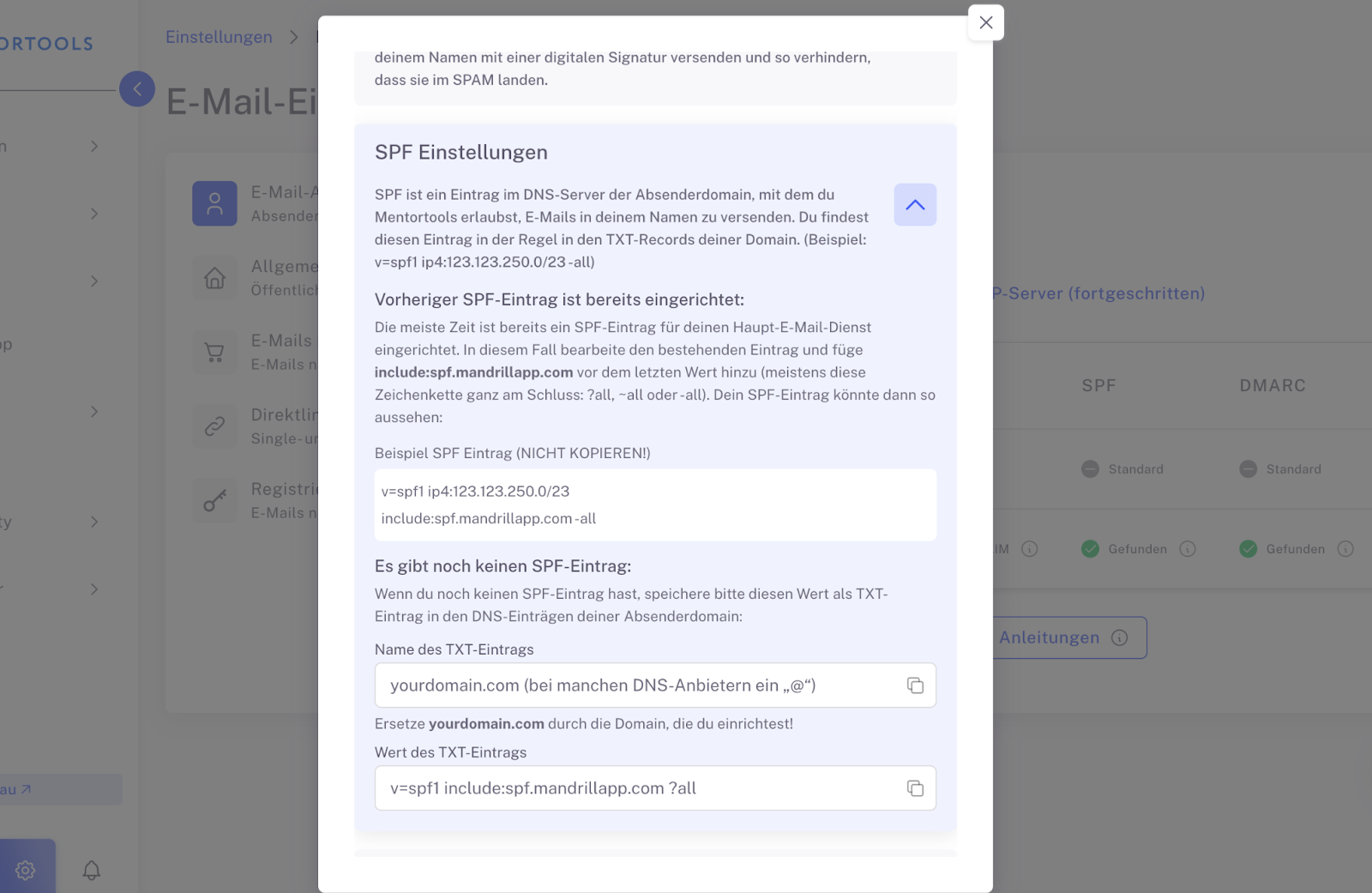The image size is (1372, 893).
Task: Show info beside the cut-off IM status
Action: [1030, 549]
